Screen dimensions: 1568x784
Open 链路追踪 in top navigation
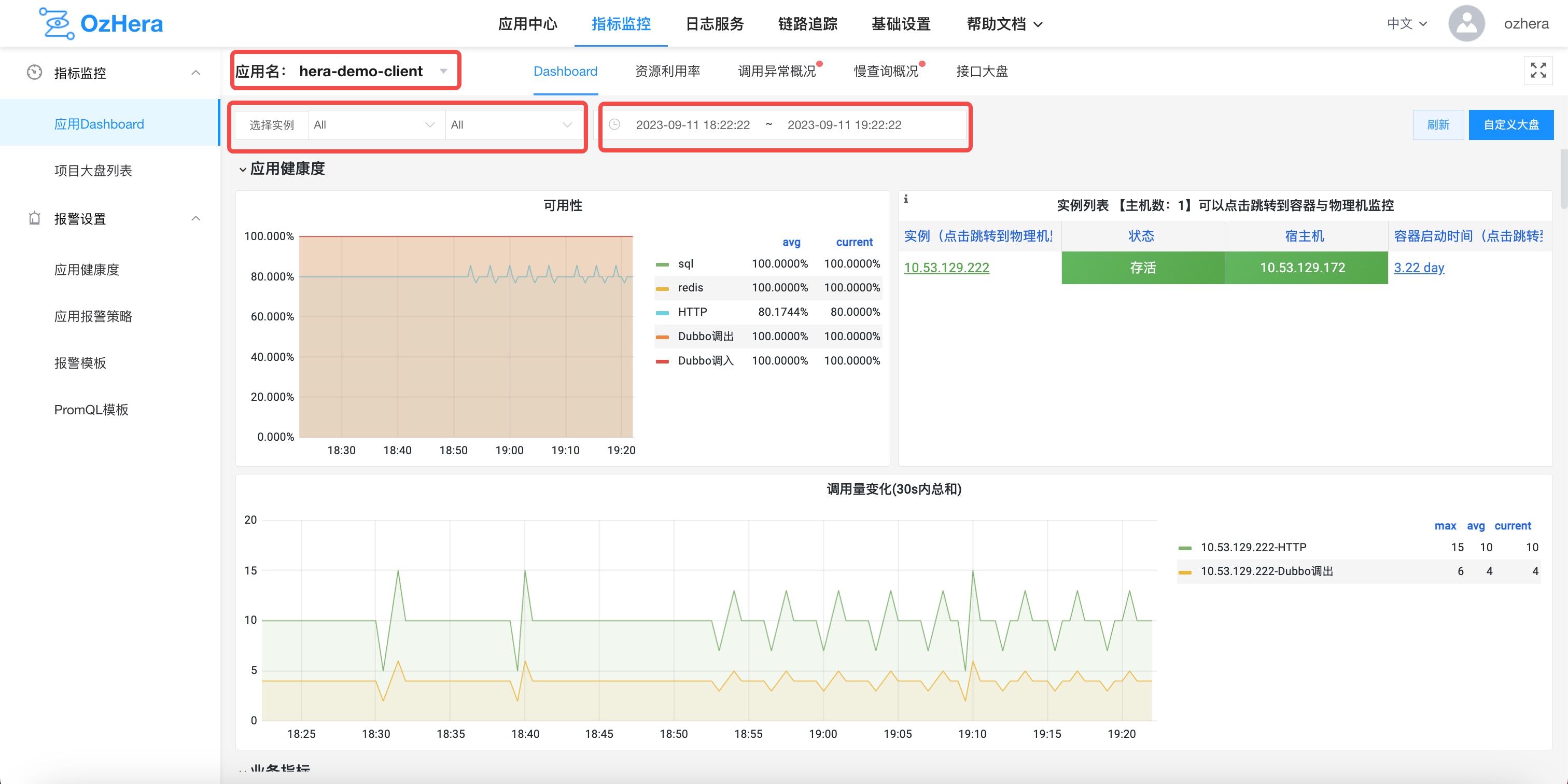(808, 24)
